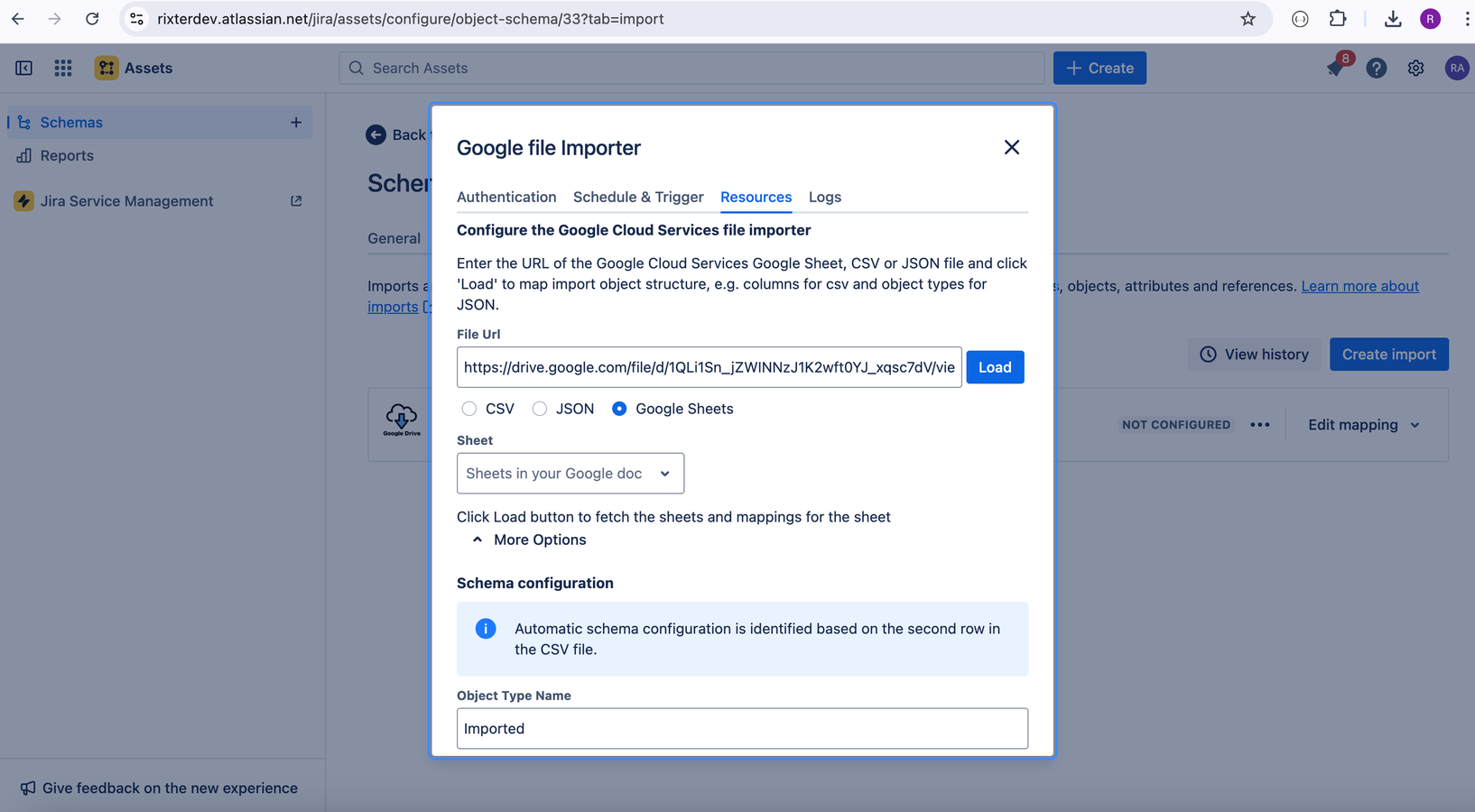Image resolution: width=1475 pixels, height=812 pixels.
Task: Close the Google file Importer dialog
Action: (1012, 147)
